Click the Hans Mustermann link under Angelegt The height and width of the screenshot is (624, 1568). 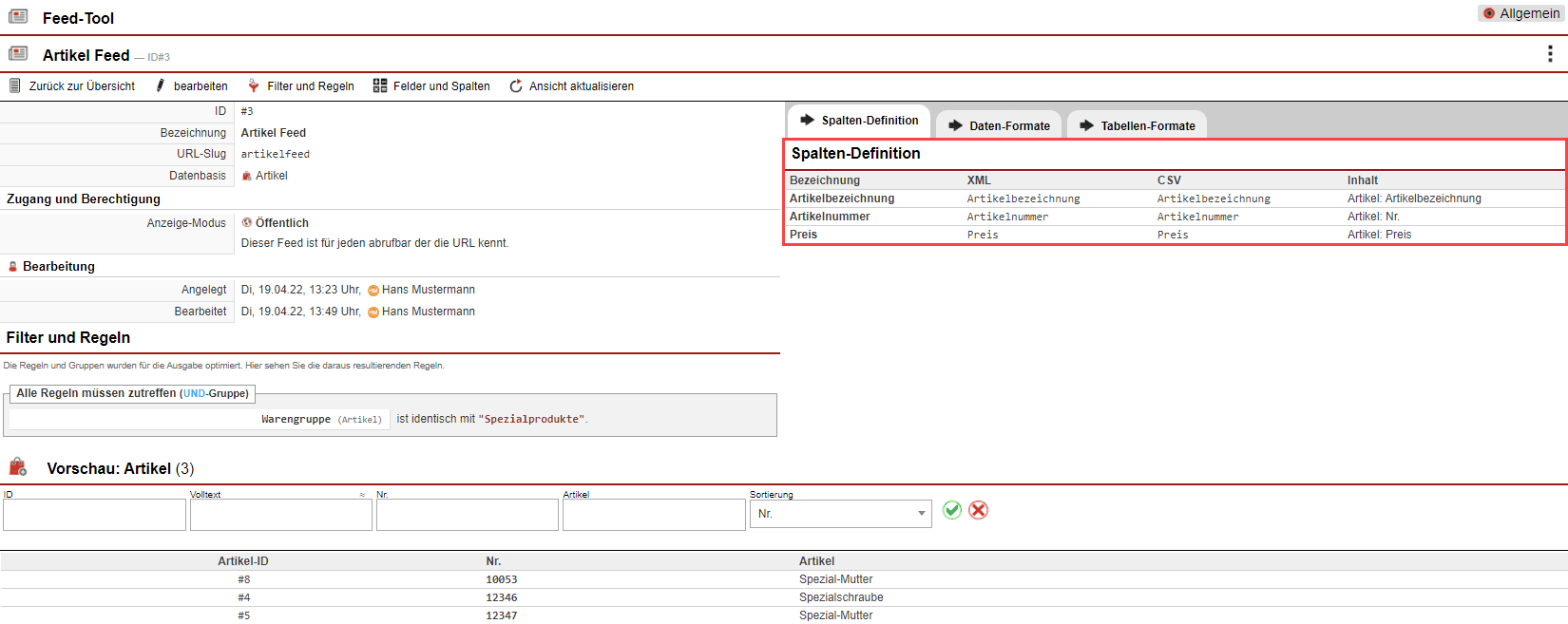pos(428,290)
